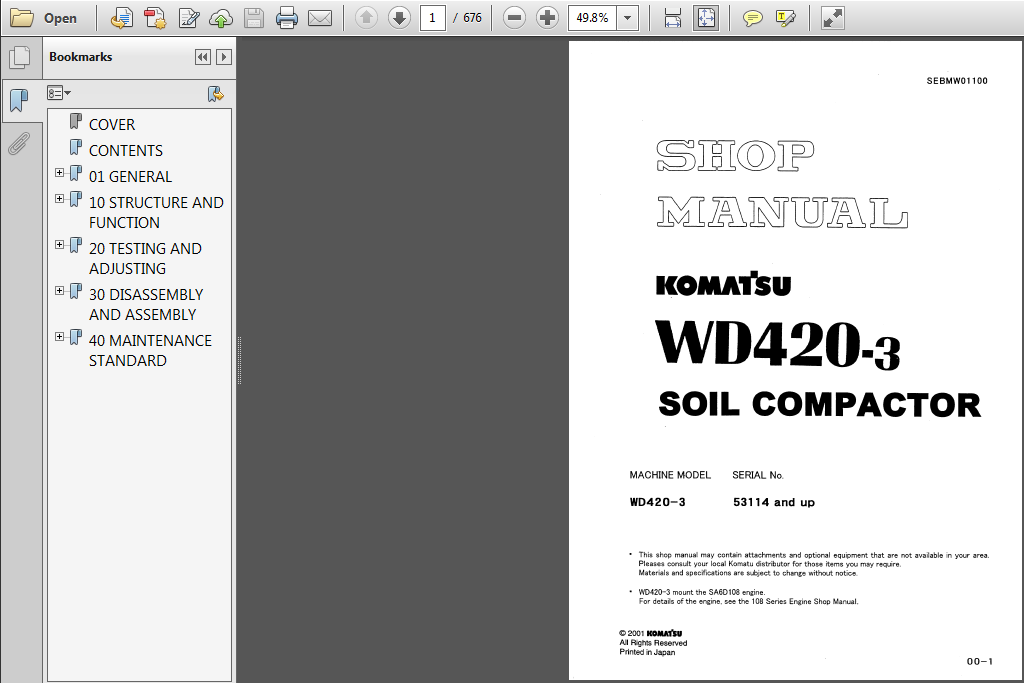Click the WD420-3 model title
Image resolution: width=1024 pixels, height=683 pixels.
tap(778, 344)
